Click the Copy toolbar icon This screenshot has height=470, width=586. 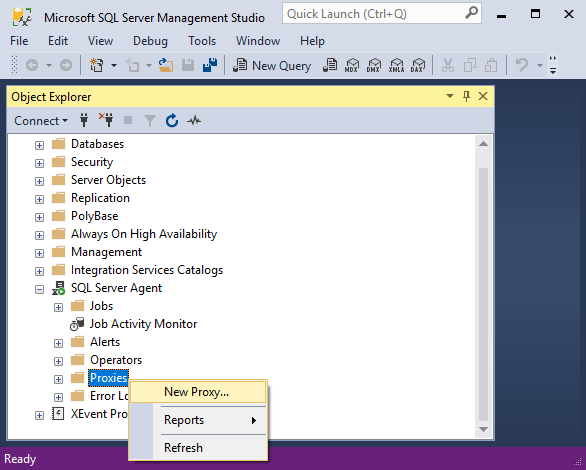(x=469, y=65)
